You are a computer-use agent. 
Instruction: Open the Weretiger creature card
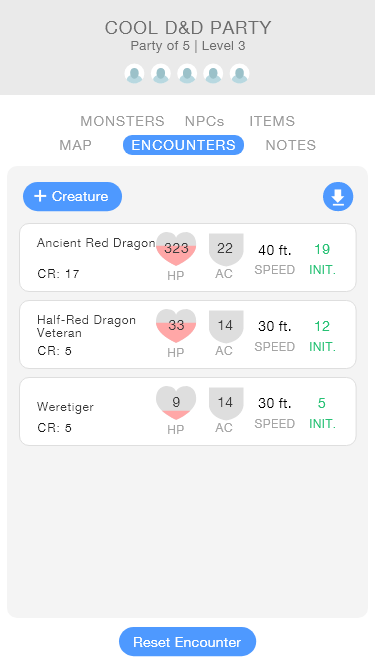tap(188, 412)
